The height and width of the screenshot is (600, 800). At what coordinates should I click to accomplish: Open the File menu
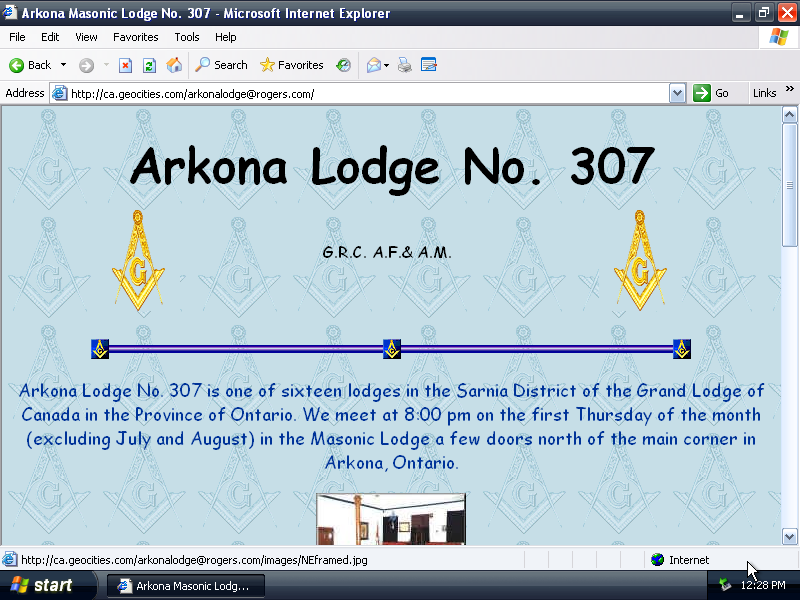pos(17,37)
